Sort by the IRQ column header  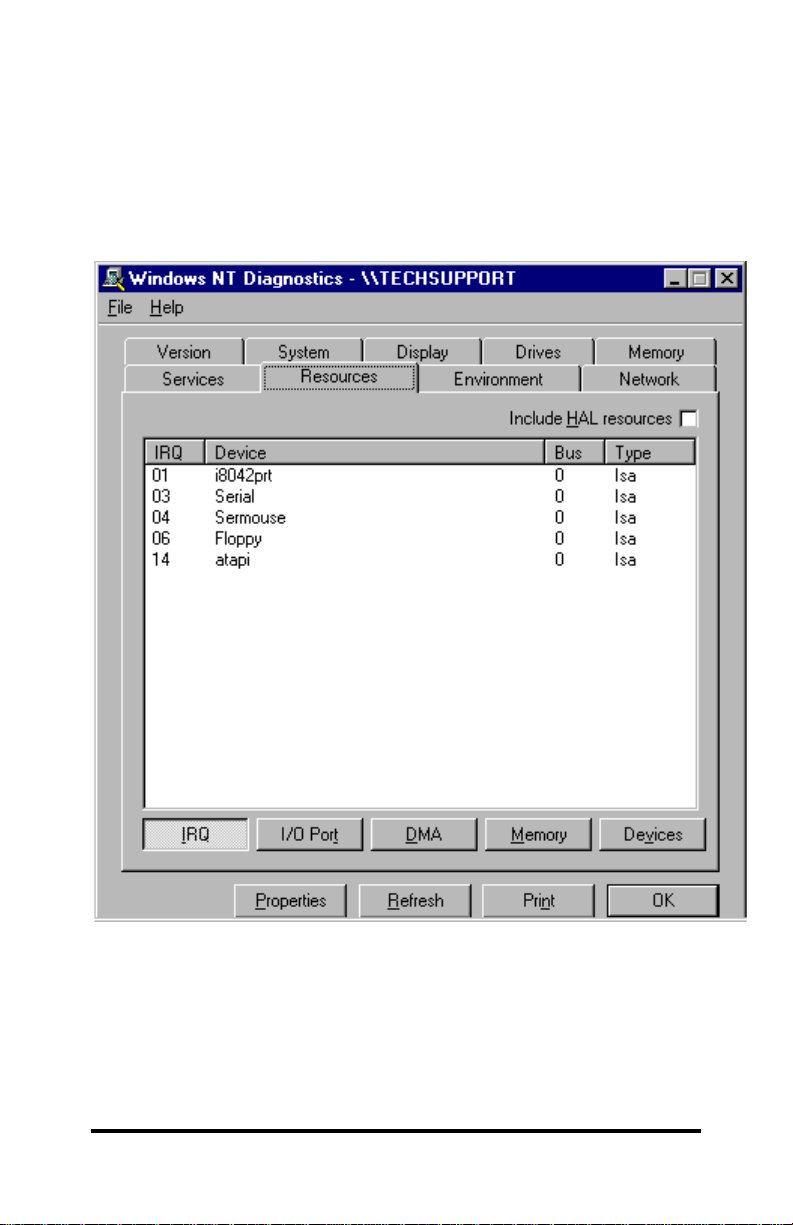tap(175, 453)
